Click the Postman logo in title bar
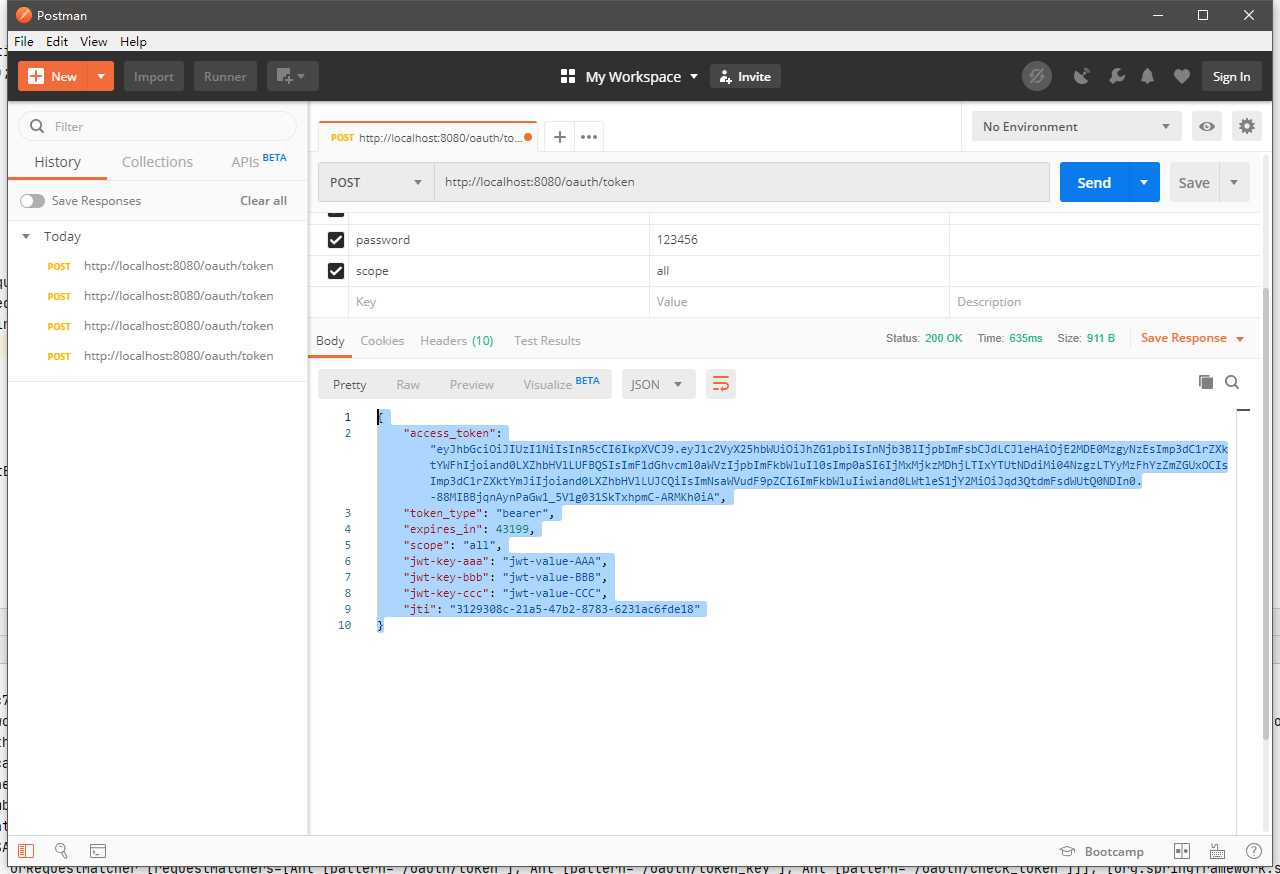This screenshot has width=1280, height=874. coord(22,15)
